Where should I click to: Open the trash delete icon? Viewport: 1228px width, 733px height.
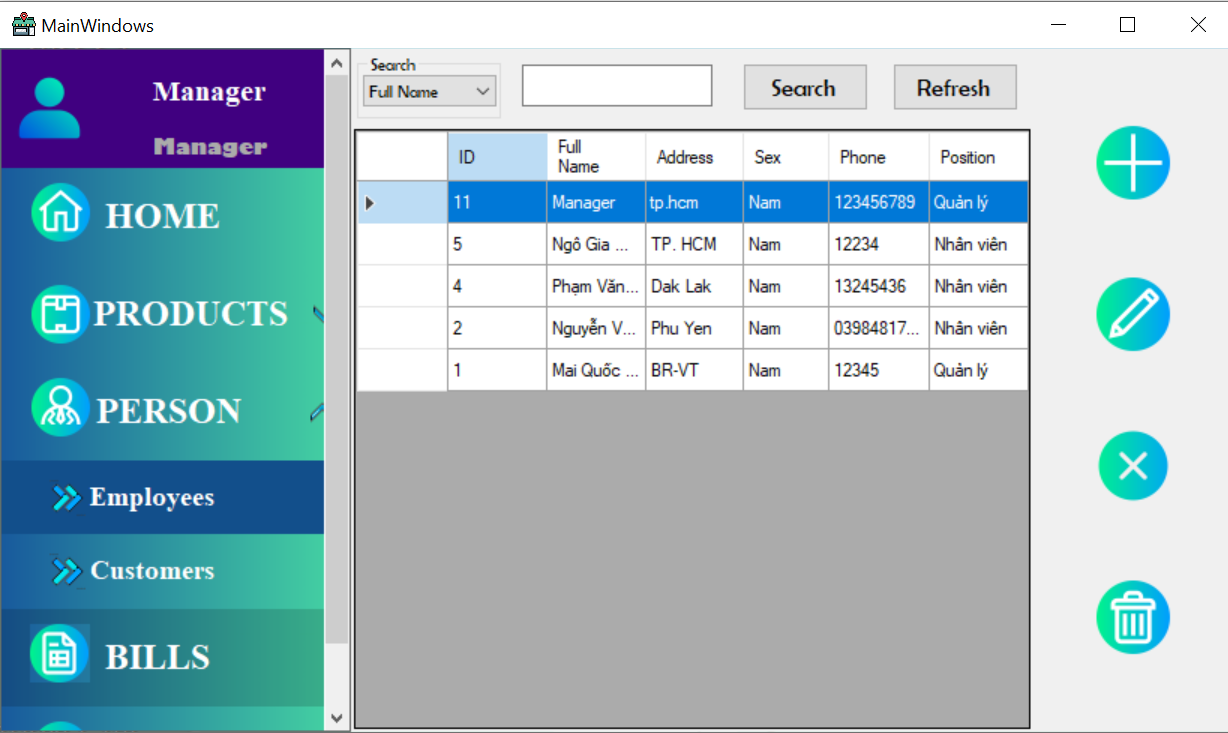1132,617
